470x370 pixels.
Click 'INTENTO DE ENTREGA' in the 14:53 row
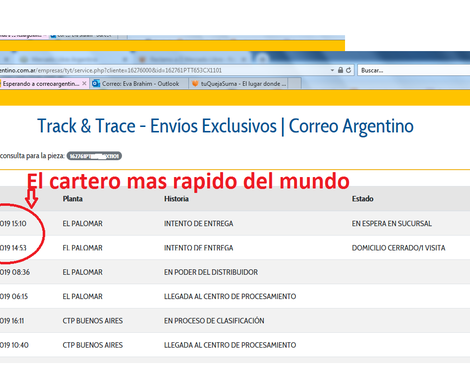(x=199, y=248)
